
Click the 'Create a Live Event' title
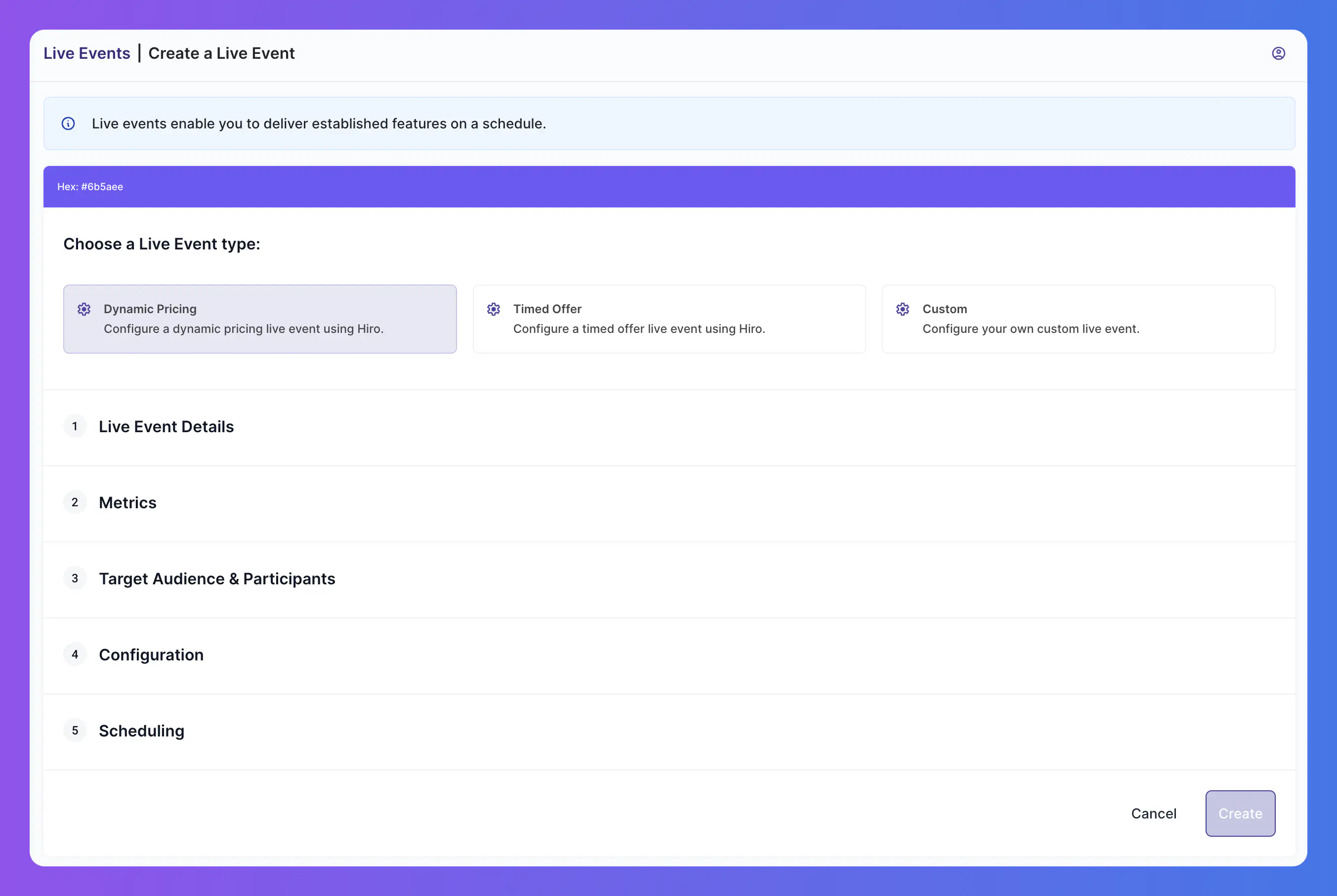[221, 53]
